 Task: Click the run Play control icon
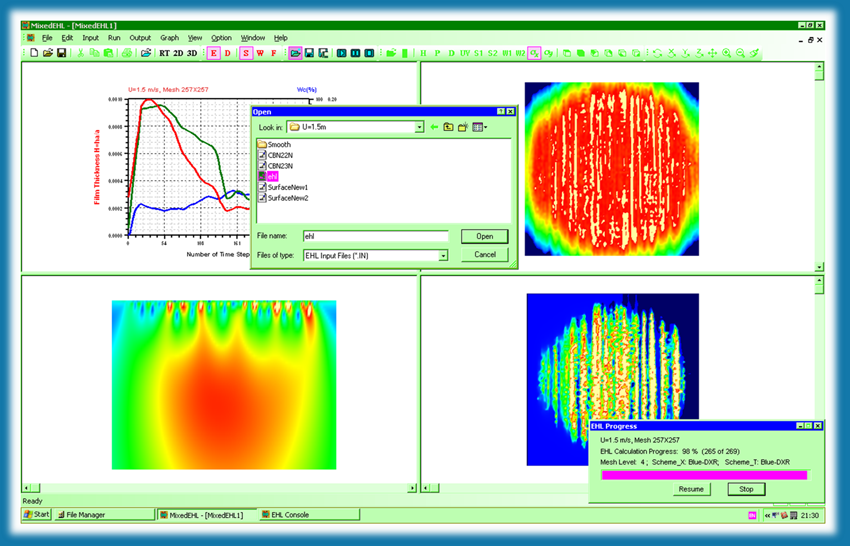tap(342, 53)
